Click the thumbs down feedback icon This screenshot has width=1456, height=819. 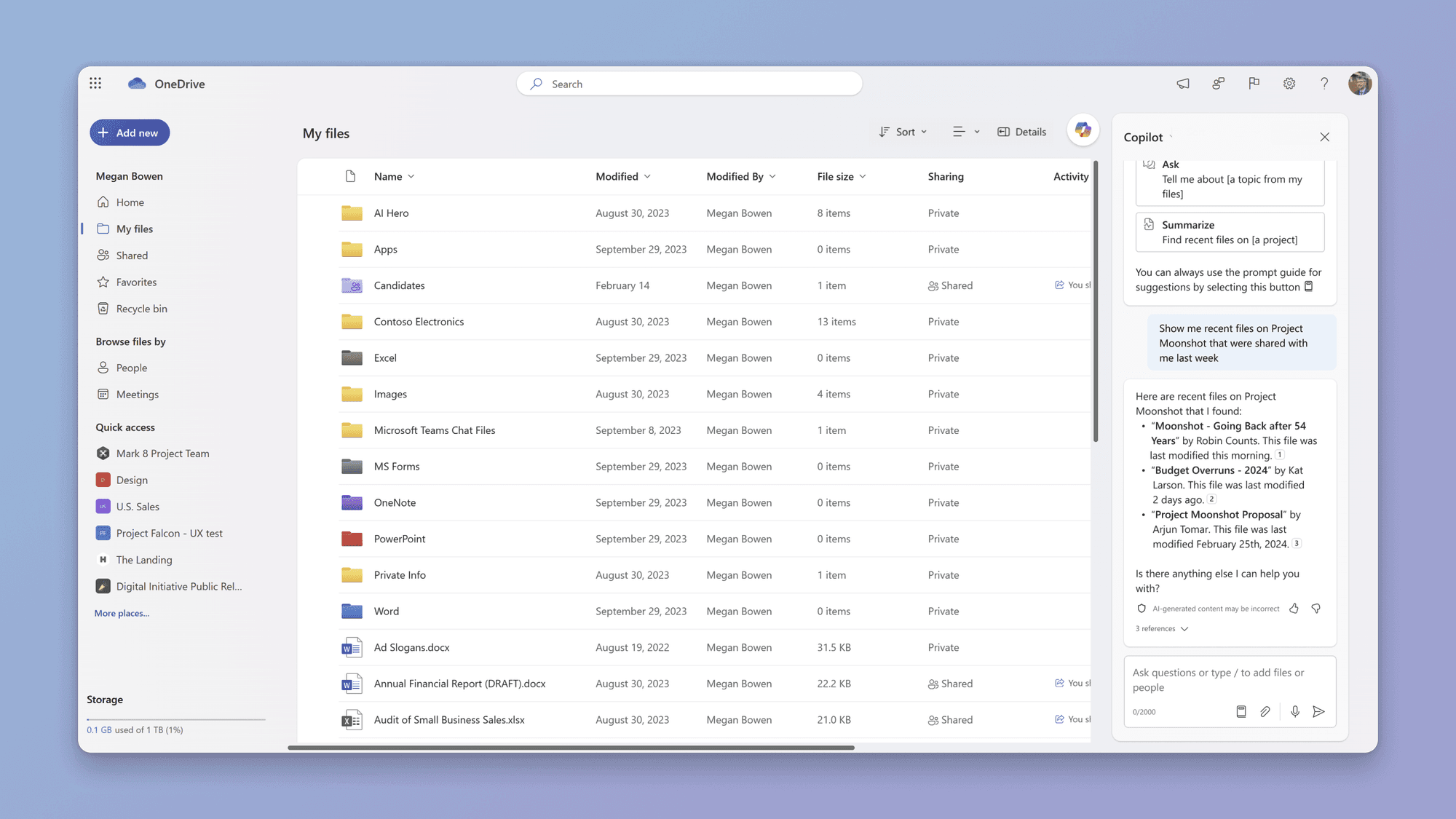(1315, 609)
